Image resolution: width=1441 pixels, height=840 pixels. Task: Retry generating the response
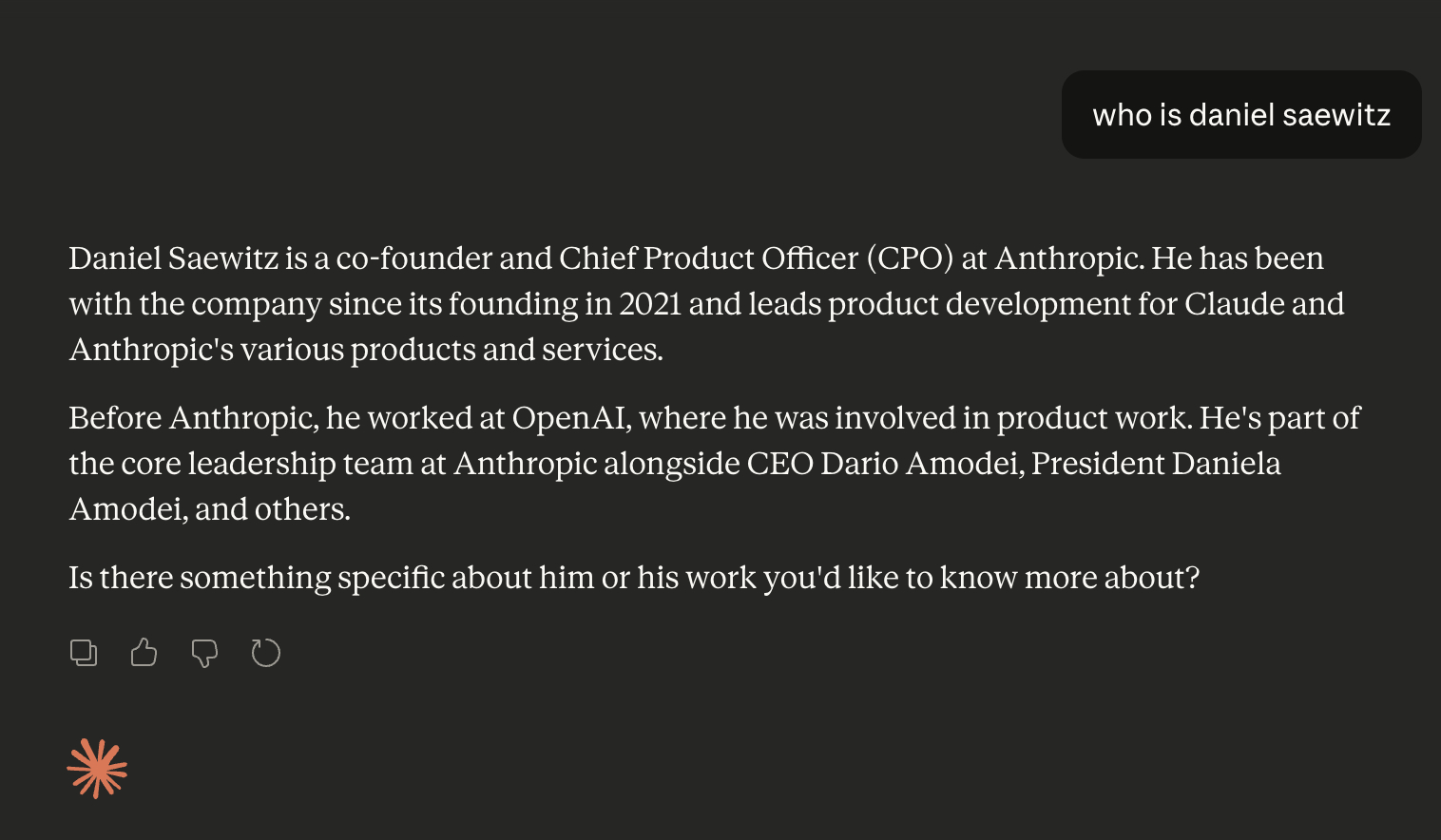[266, 653]
